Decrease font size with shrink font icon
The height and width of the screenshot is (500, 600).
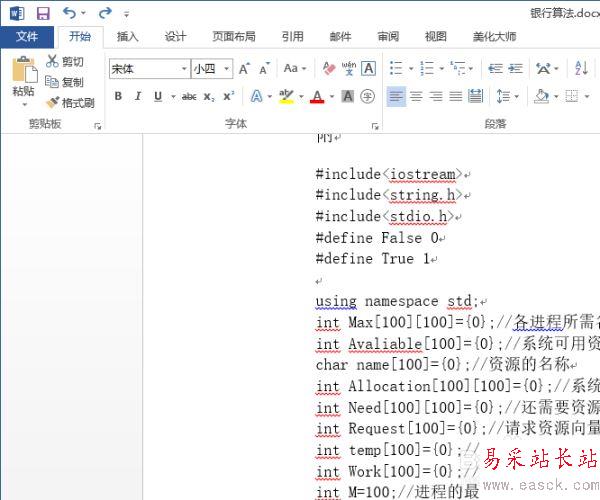[x=264, y=69]
